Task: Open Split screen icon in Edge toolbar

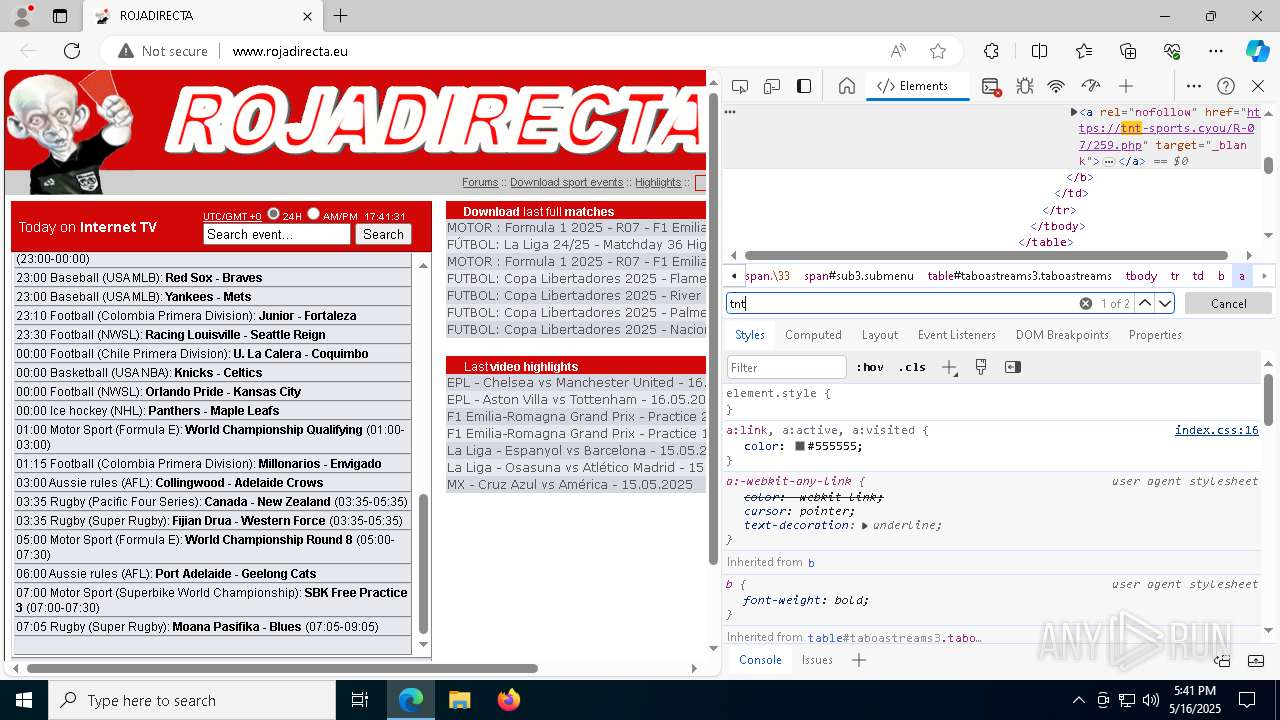Action: pos(1039,51)
